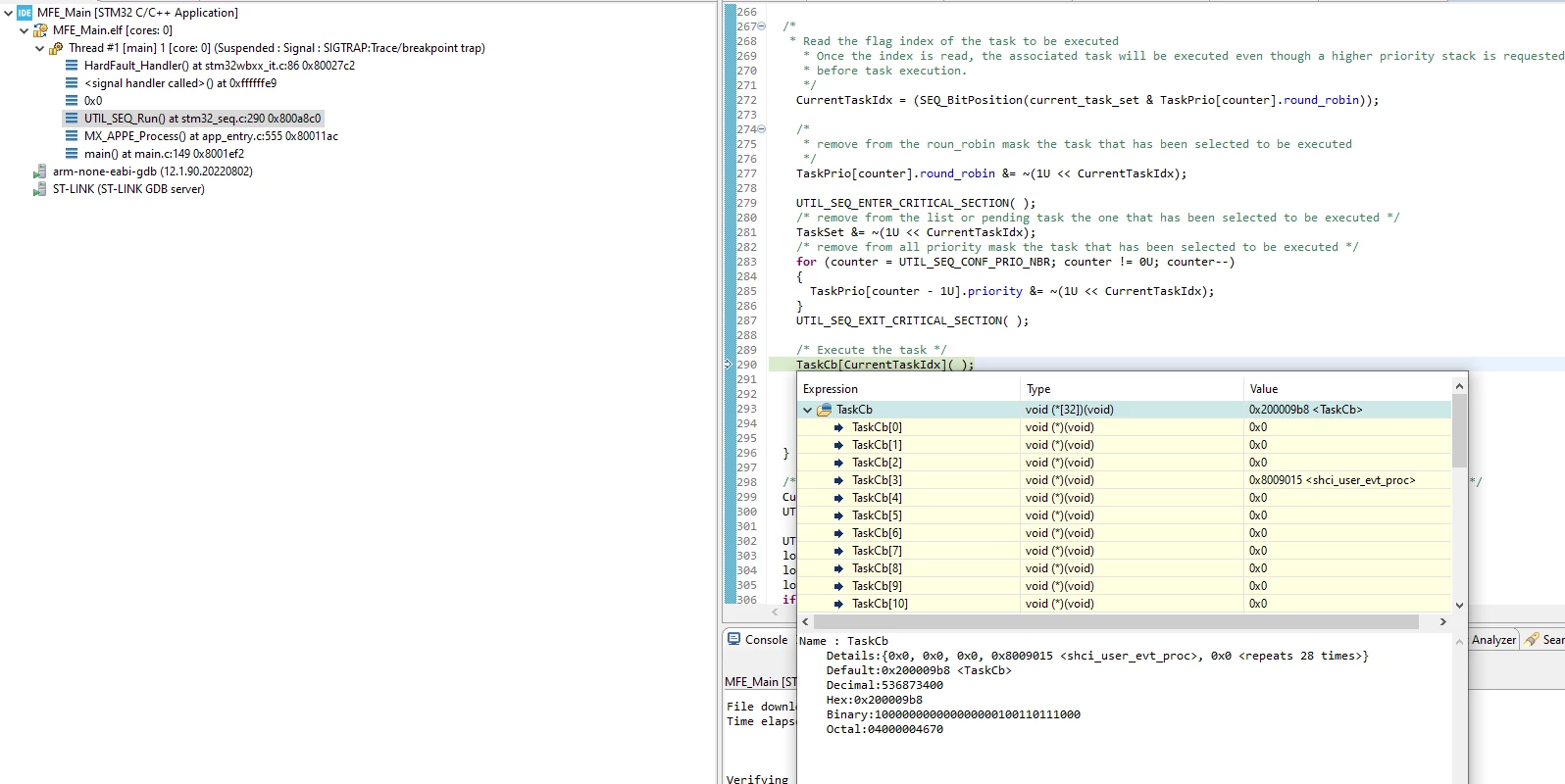
Task: Click the arrow icon beside TaskCb[3]
Action: pos(838,480)
